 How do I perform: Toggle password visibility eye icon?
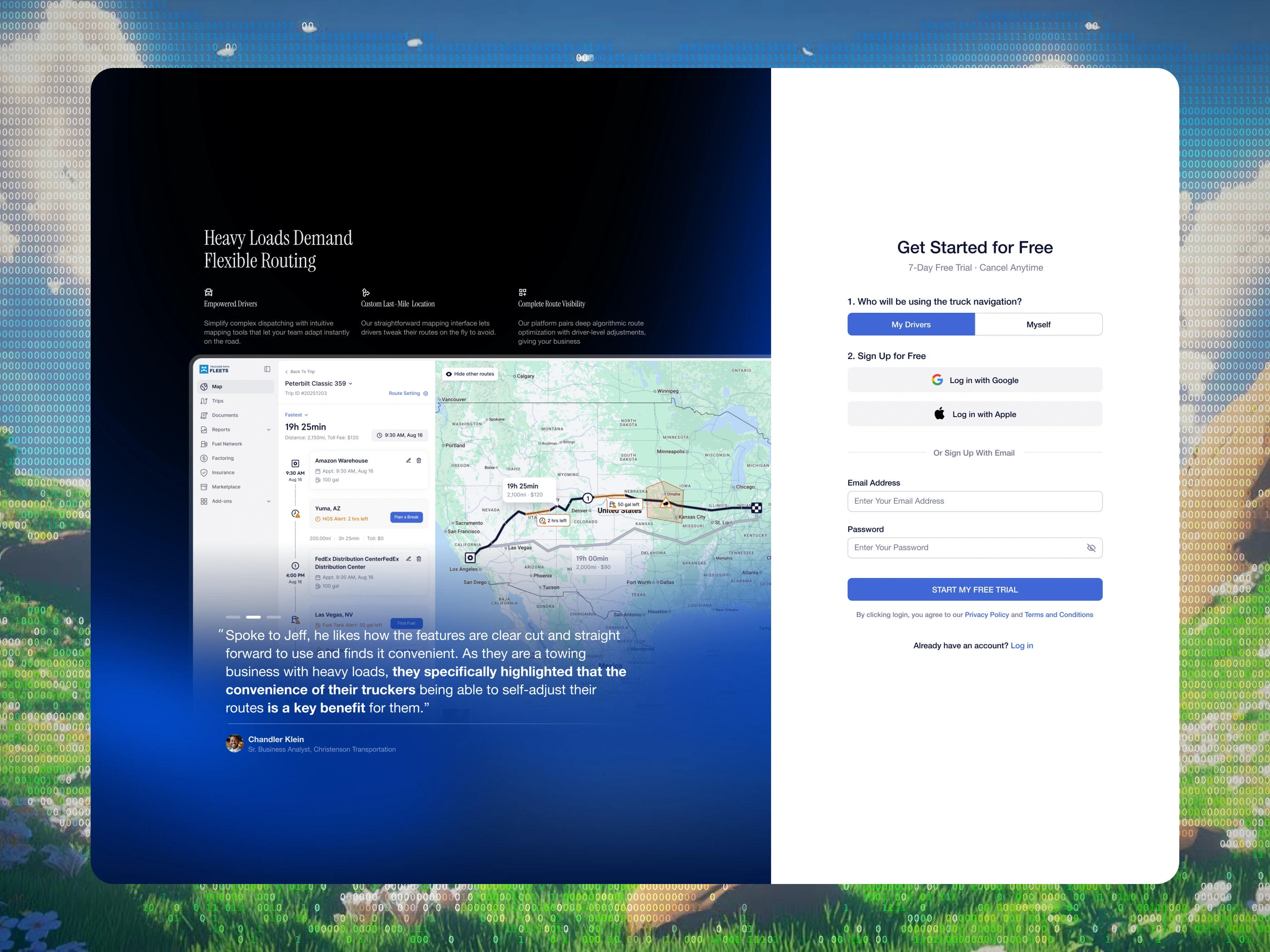[1091, 548]
